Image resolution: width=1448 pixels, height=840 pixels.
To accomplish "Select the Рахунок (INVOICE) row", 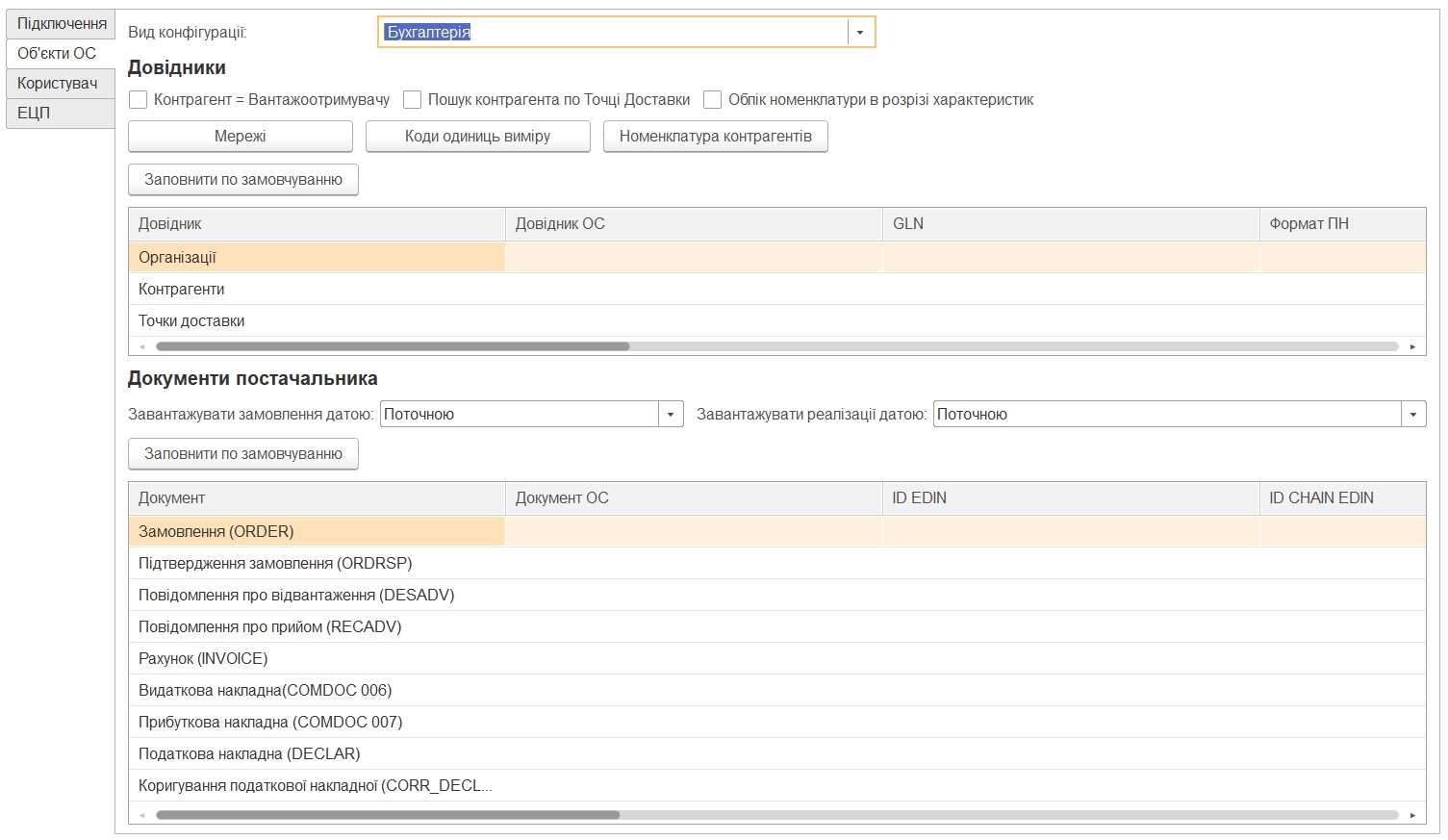I will tap(776, 658).
